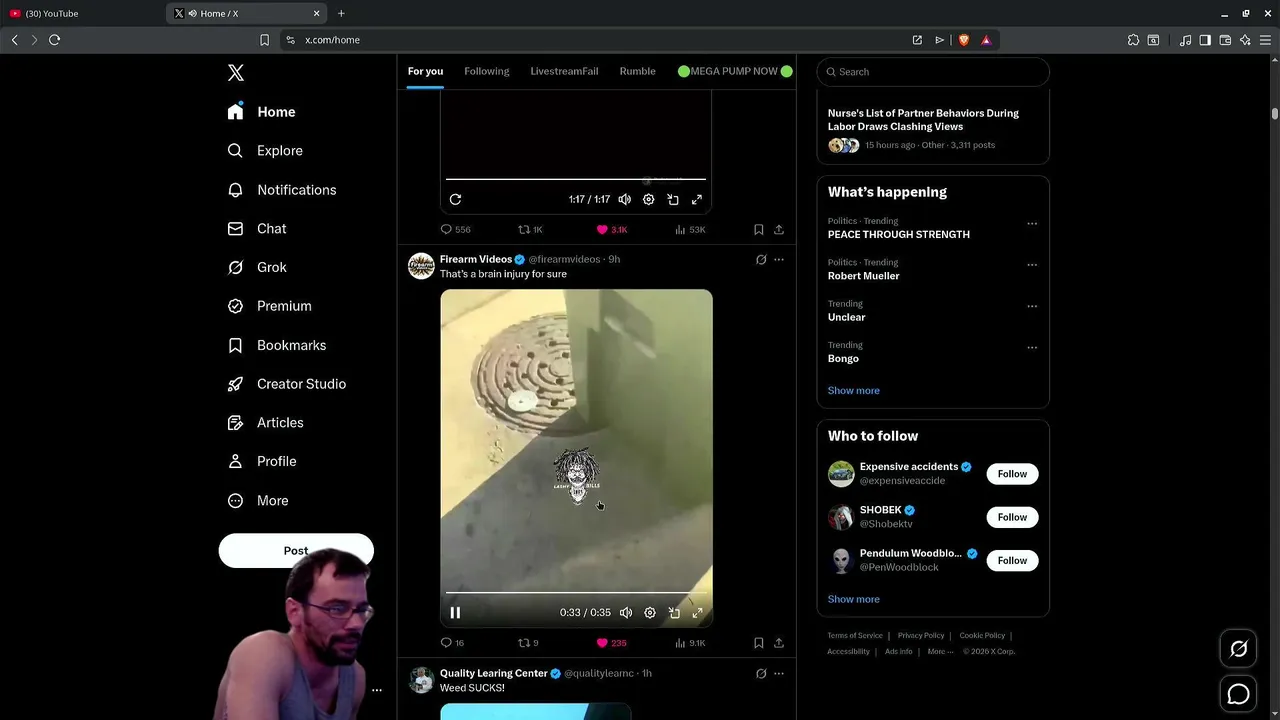The height and width of the screenshot is (720, 1280).
Task: Mute the 1:17 video volume
Action: 625,199
